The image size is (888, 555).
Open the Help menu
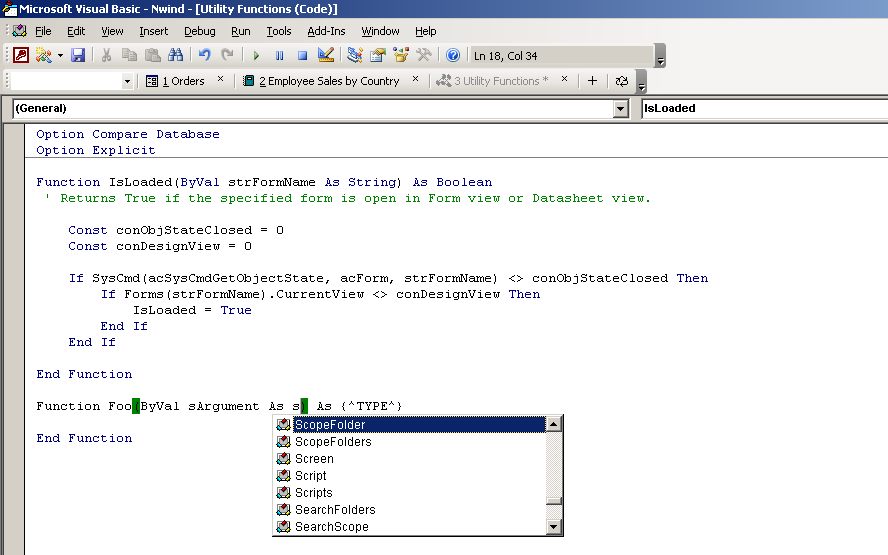click(425, 31)
